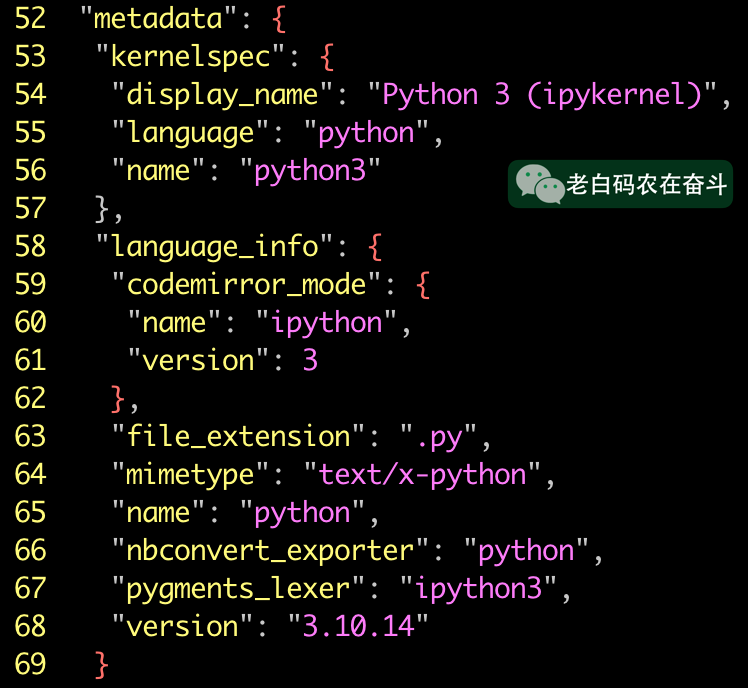Click line number 60
748x688 pixels.
31,322
